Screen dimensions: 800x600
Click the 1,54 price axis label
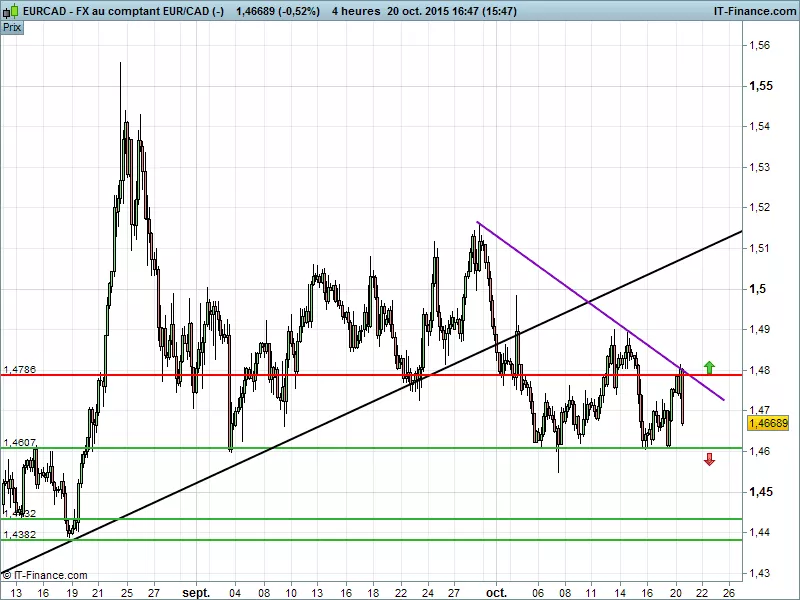click(x=759, y=126)
